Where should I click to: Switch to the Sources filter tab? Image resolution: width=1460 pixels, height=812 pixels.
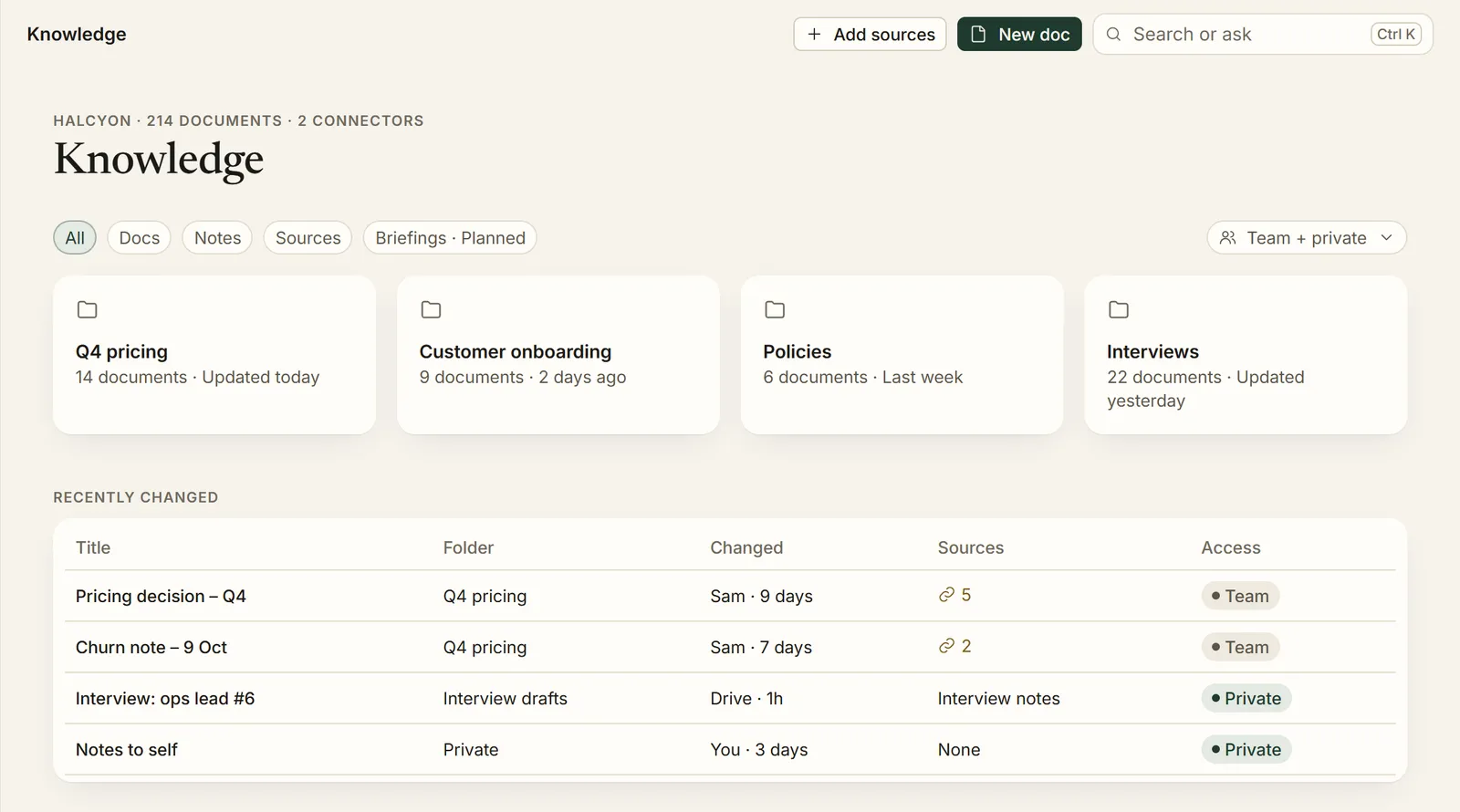[x=308, y=238]
